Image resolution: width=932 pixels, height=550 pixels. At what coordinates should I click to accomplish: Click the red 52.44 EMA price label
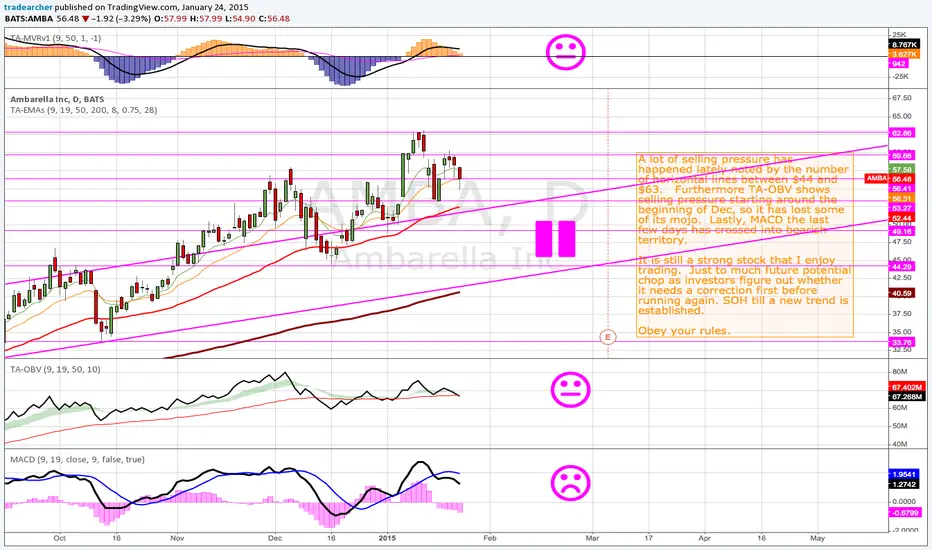coord(902,218)
